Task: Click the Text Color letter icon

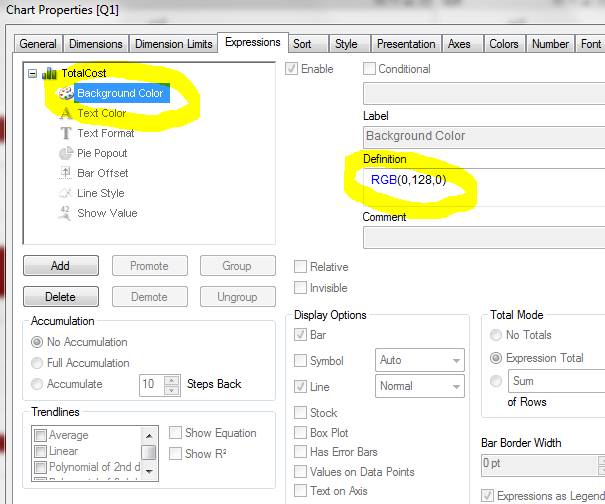Action: pyautogui.click(x=66, y=113)
